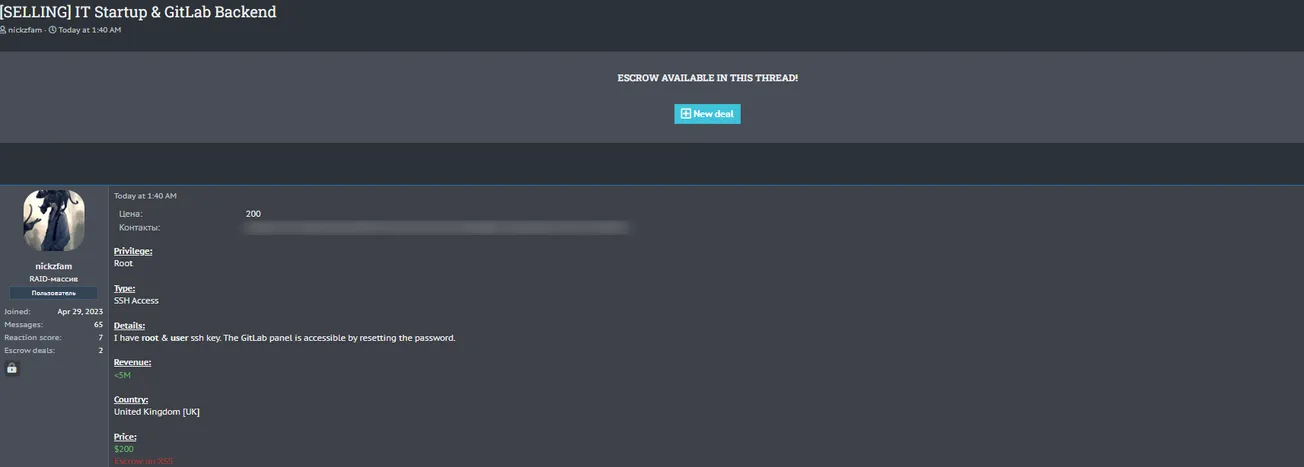Click the Reaction score value 7
This screenshot has height=467, width=1304.
[100, 338]
